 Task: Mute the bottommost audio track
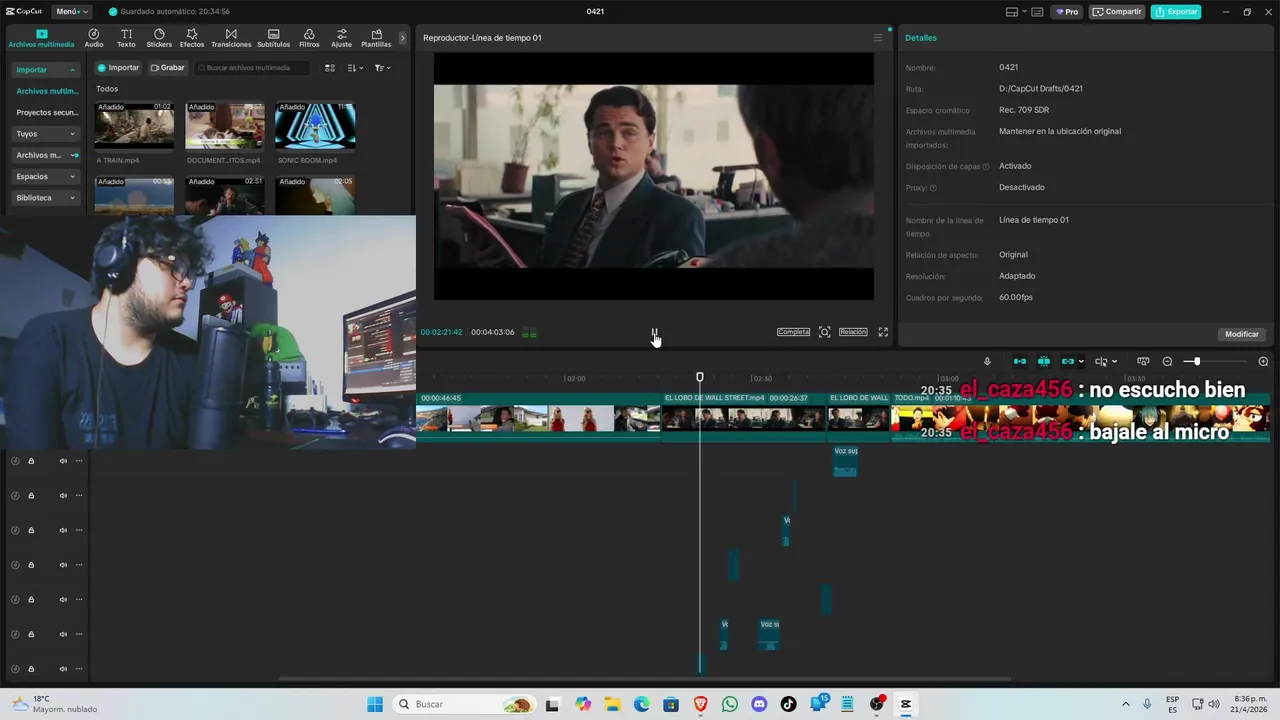click(63, 669)
